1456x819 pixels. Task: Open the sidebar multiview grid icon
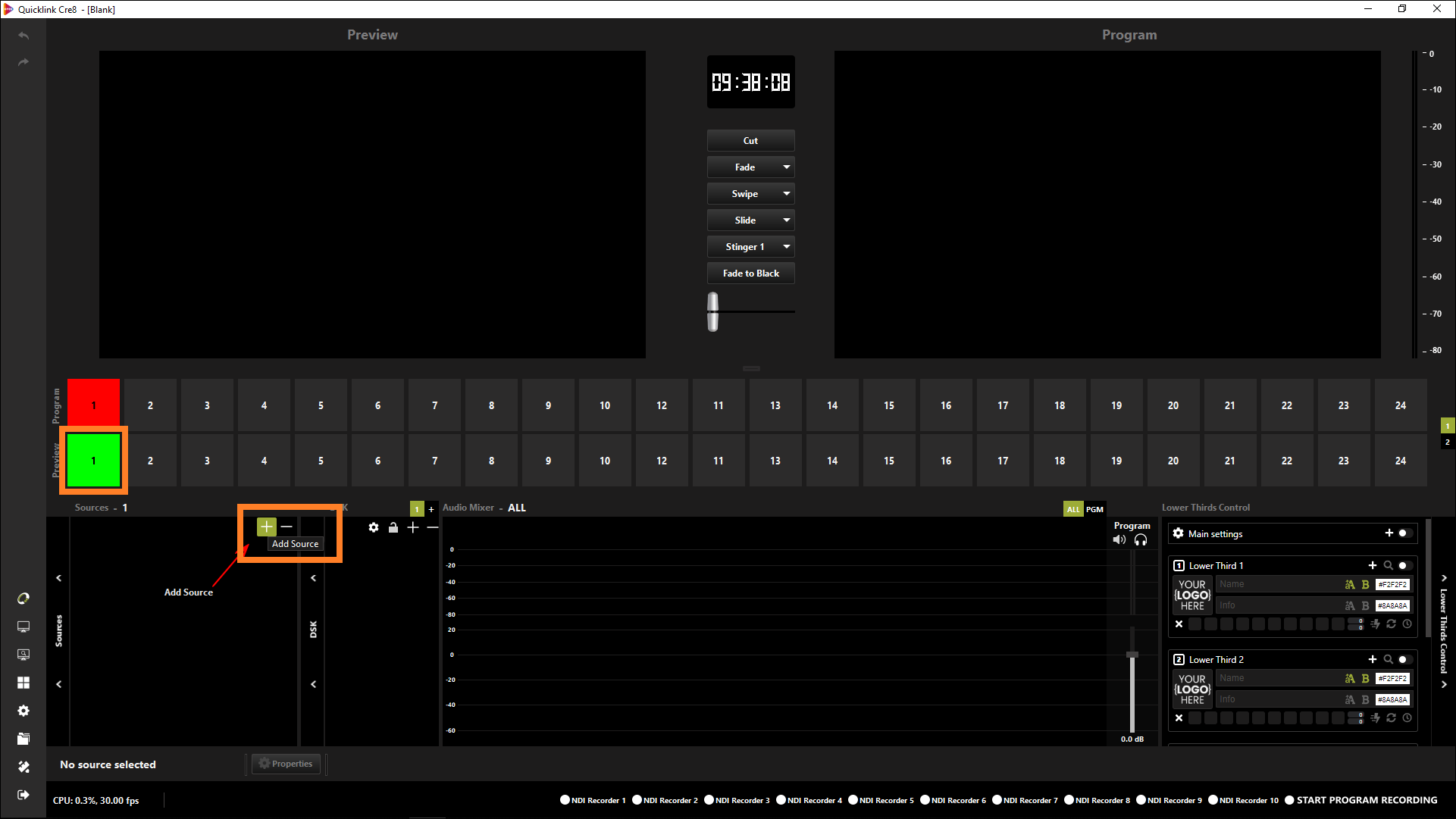tap(23, 683)
